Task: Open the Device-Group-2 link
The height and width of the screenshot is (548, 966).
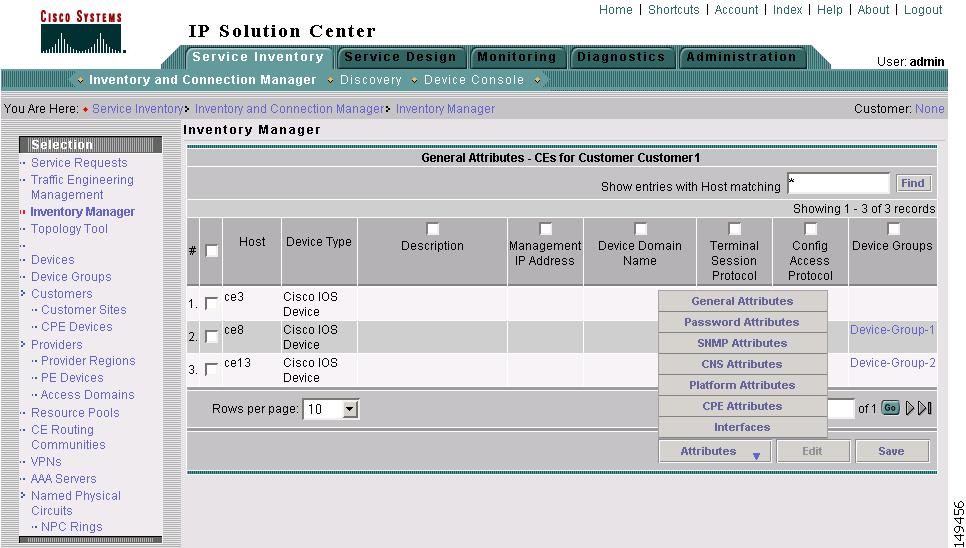Action: pos(893,363)
